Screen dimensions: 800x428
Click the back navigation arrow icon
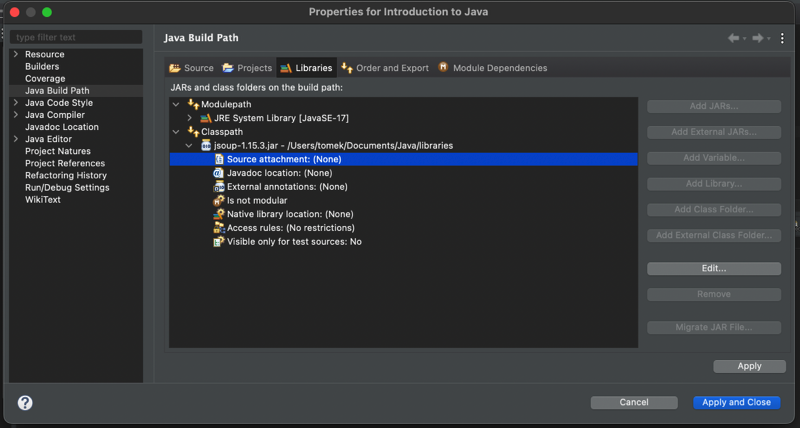[x=733, y=38]
